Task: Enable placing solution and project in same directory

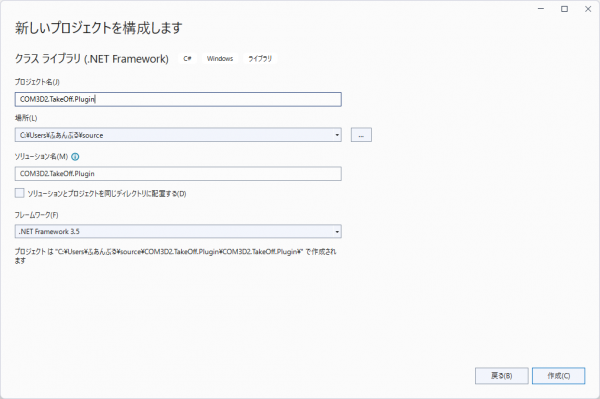Action: pos(20,193)
